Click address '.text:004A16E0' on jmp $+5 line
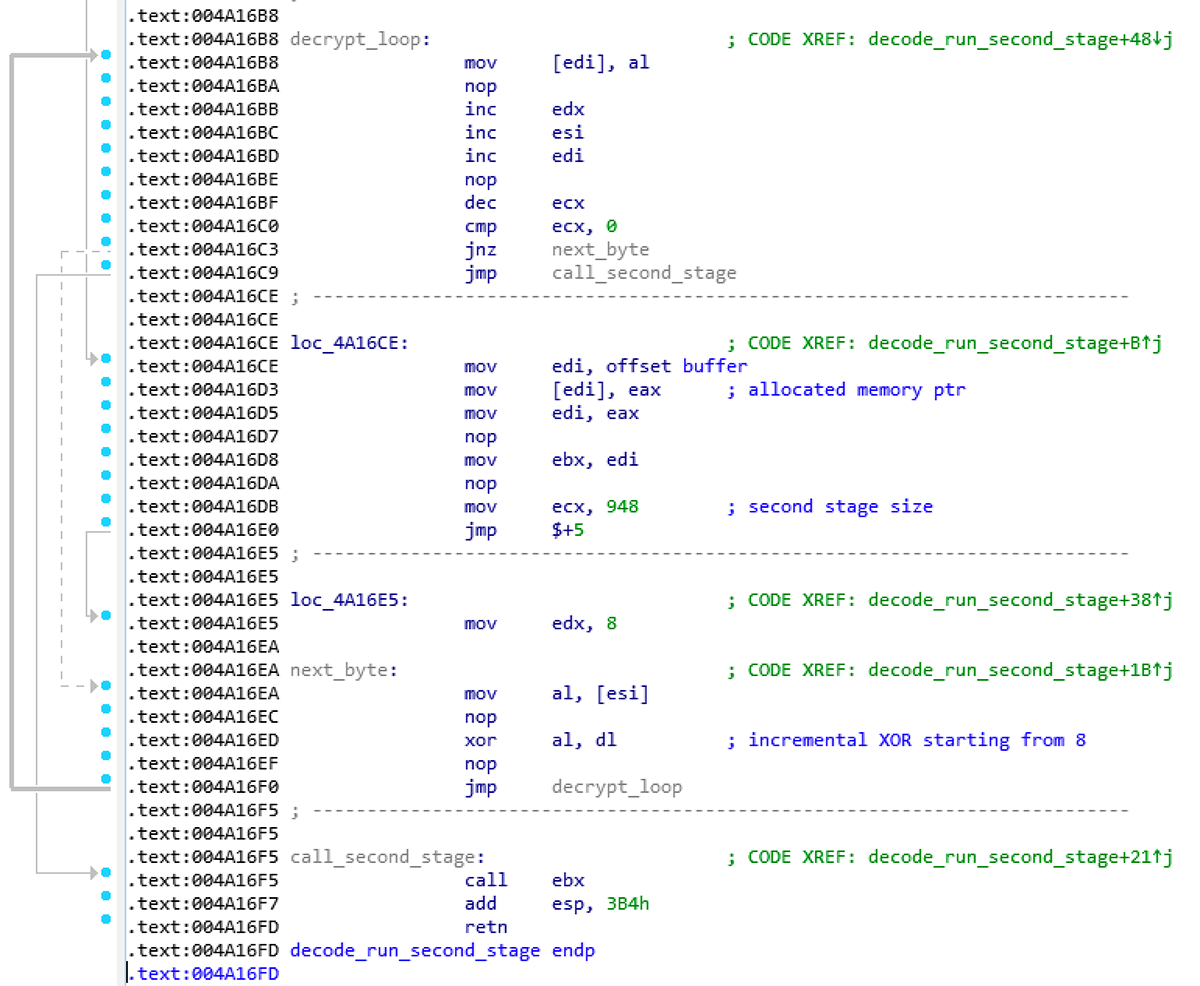 pos(203,530)
